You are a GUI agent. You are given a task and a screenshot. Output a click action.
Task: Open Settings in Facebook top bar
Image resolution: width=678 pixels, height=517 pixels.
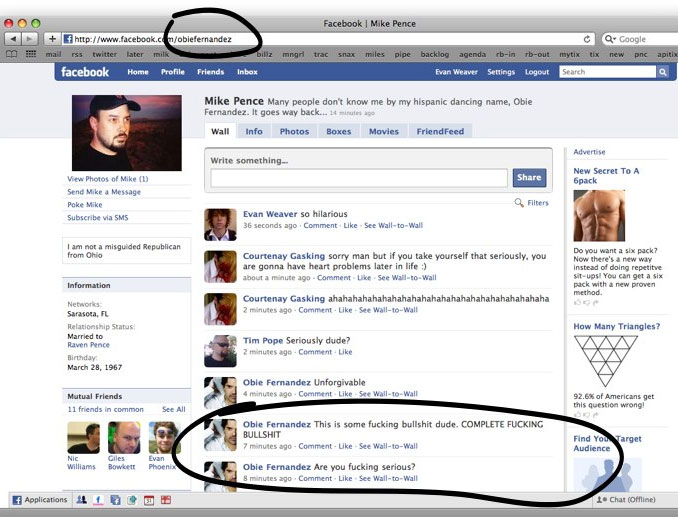coord(501,72)
